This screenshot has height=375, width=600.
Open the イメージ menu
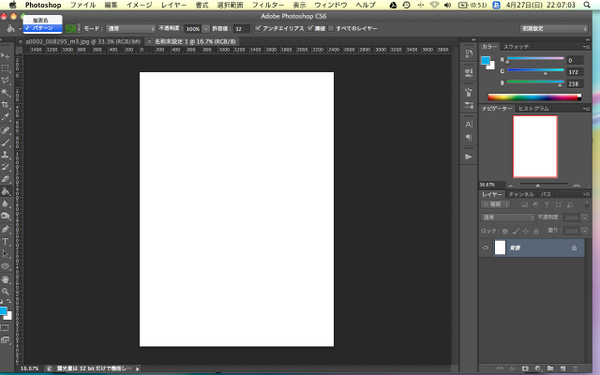[x=139, y=5]
